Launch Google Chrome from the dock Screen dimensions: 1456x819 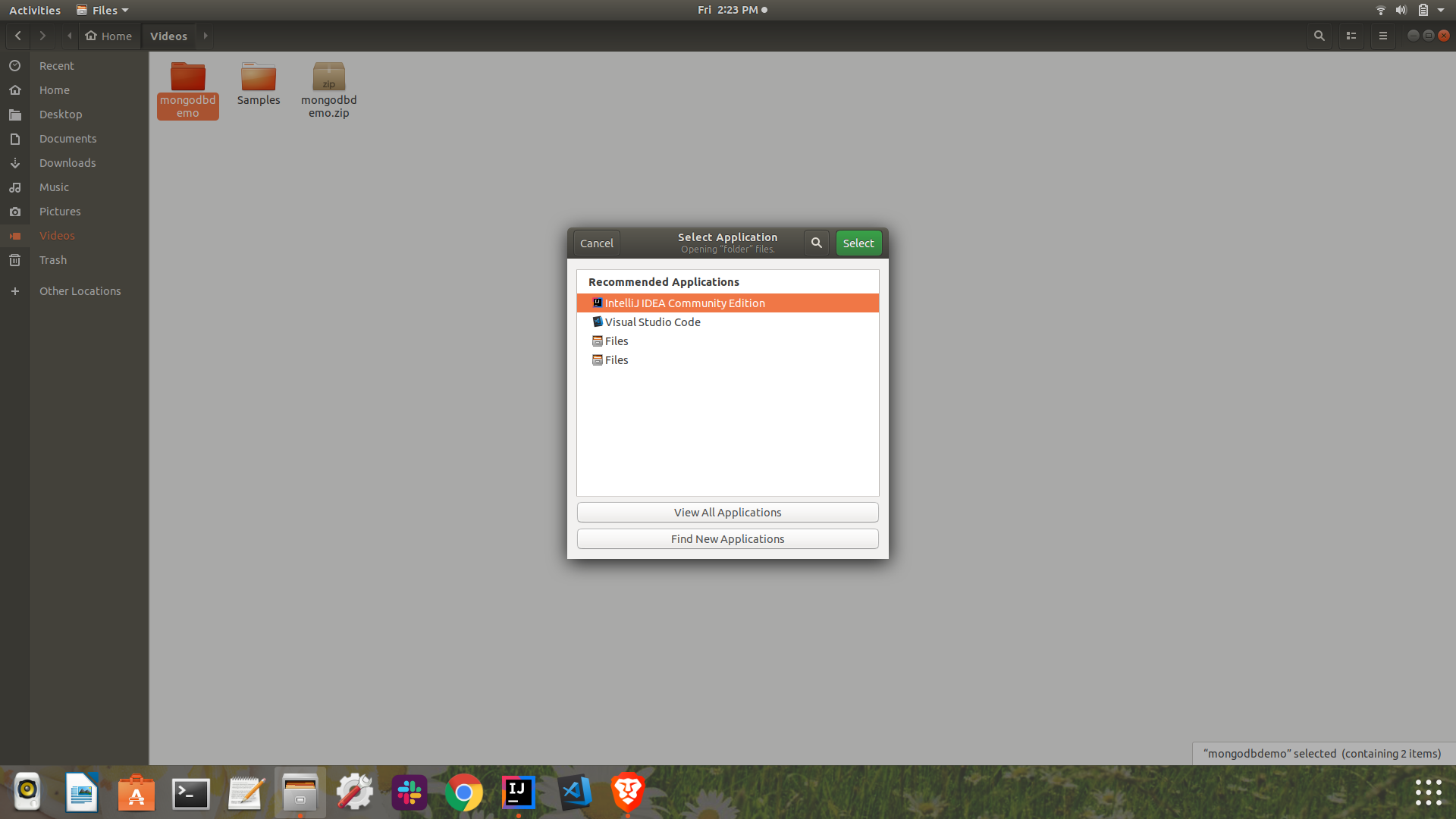(463, 793)
